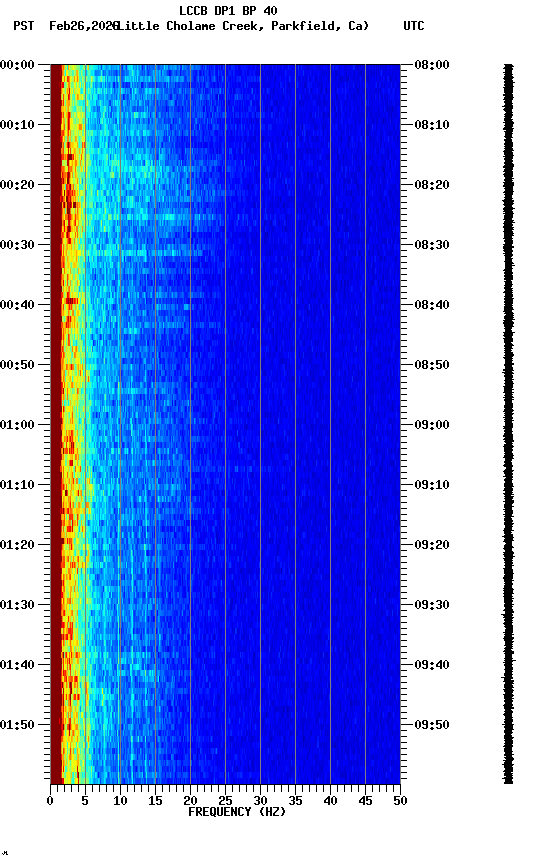Image resolution: width=552 pixels, height=864 pixels.
Task: Click the 08:50 UTC time label
Action: [432, 365]
